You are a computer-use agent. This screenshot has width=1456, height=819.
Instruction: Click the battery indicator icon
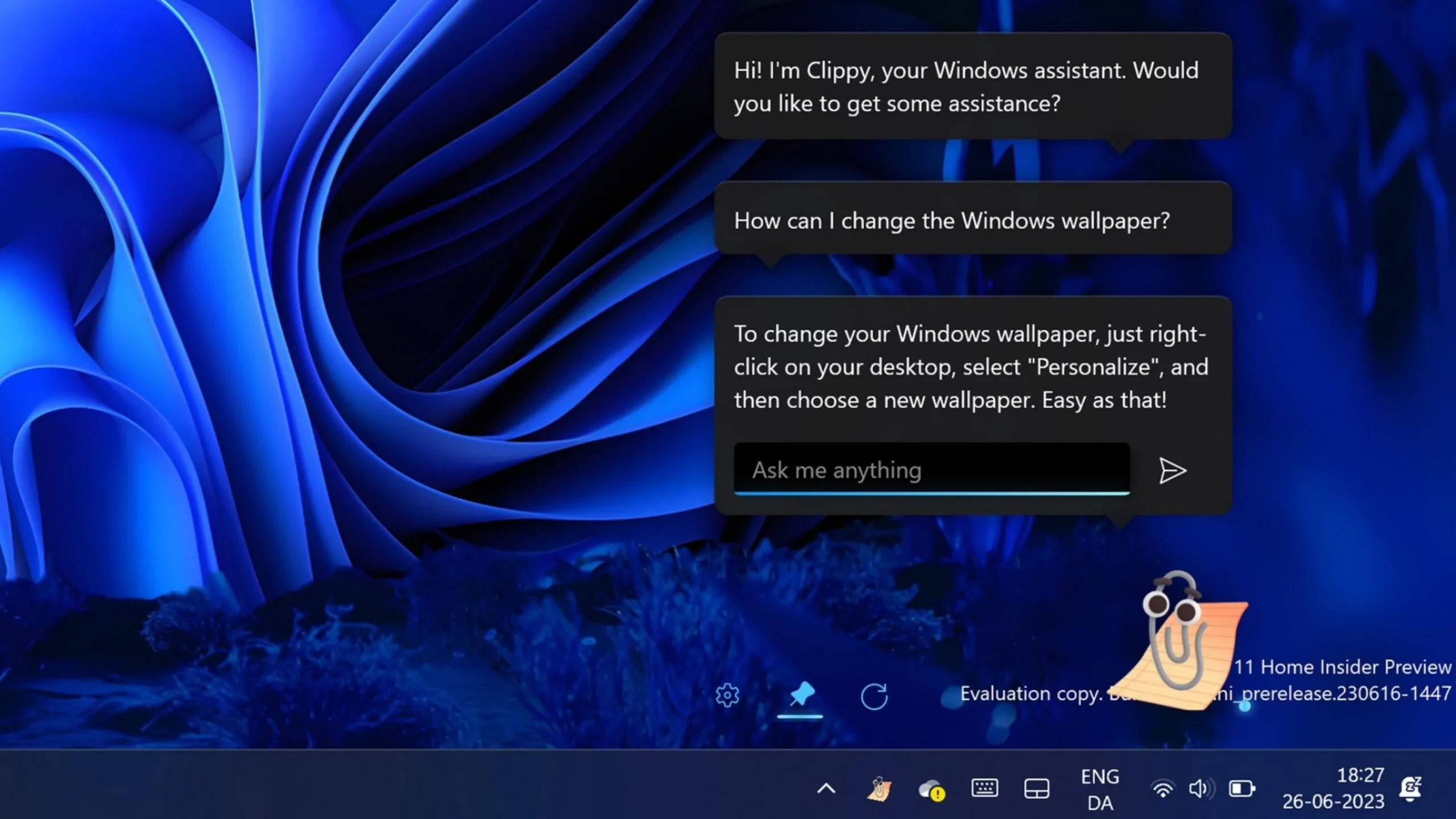(1242, 789)
